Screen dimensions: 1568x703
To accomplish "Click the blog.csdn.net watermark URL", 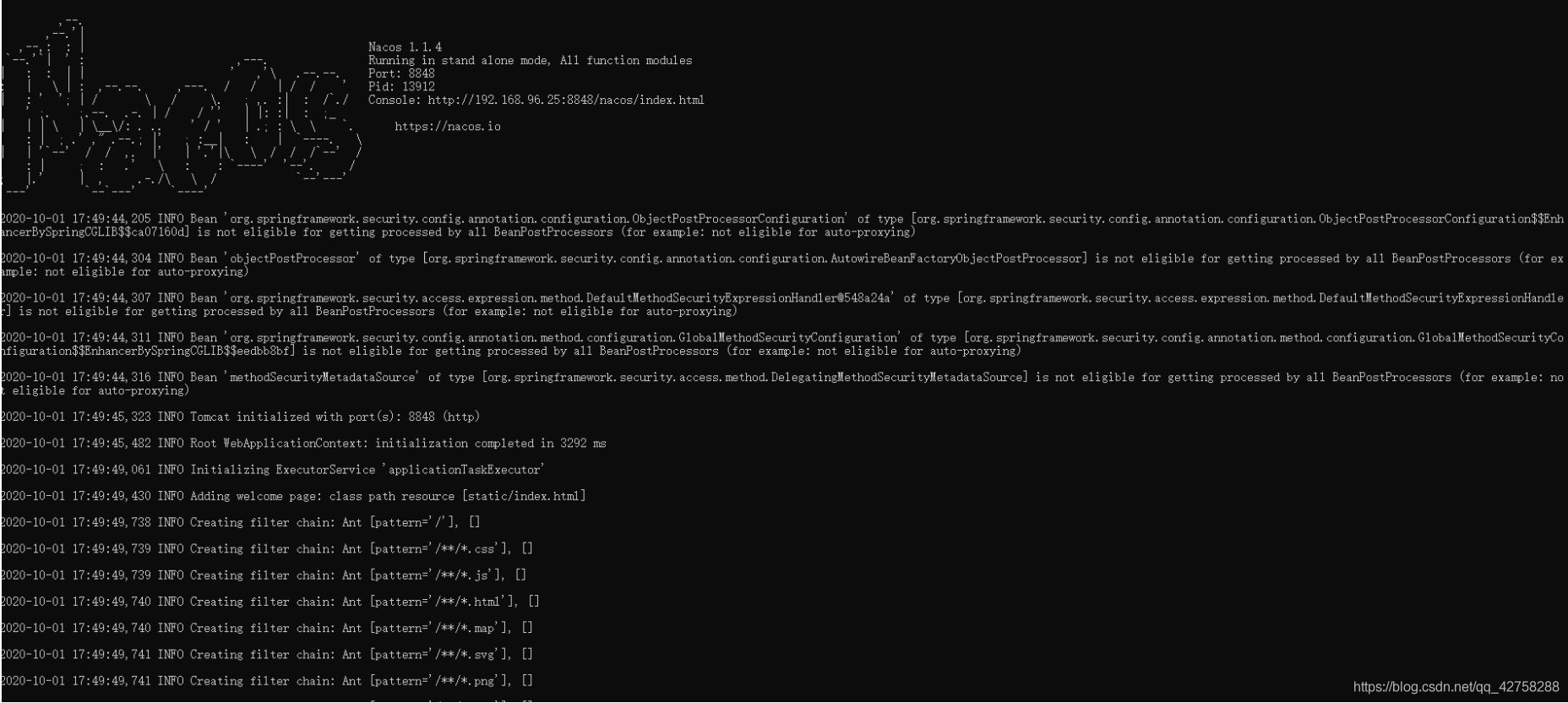I will tap(1456, 687).
